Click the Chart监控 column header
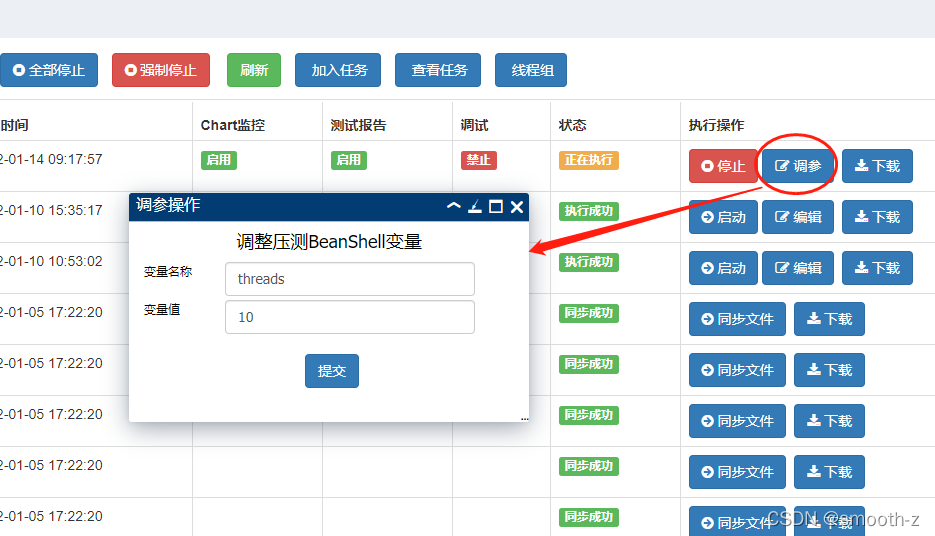The width and height of the screenshot is (935, 536). click(x=233, y=125)
